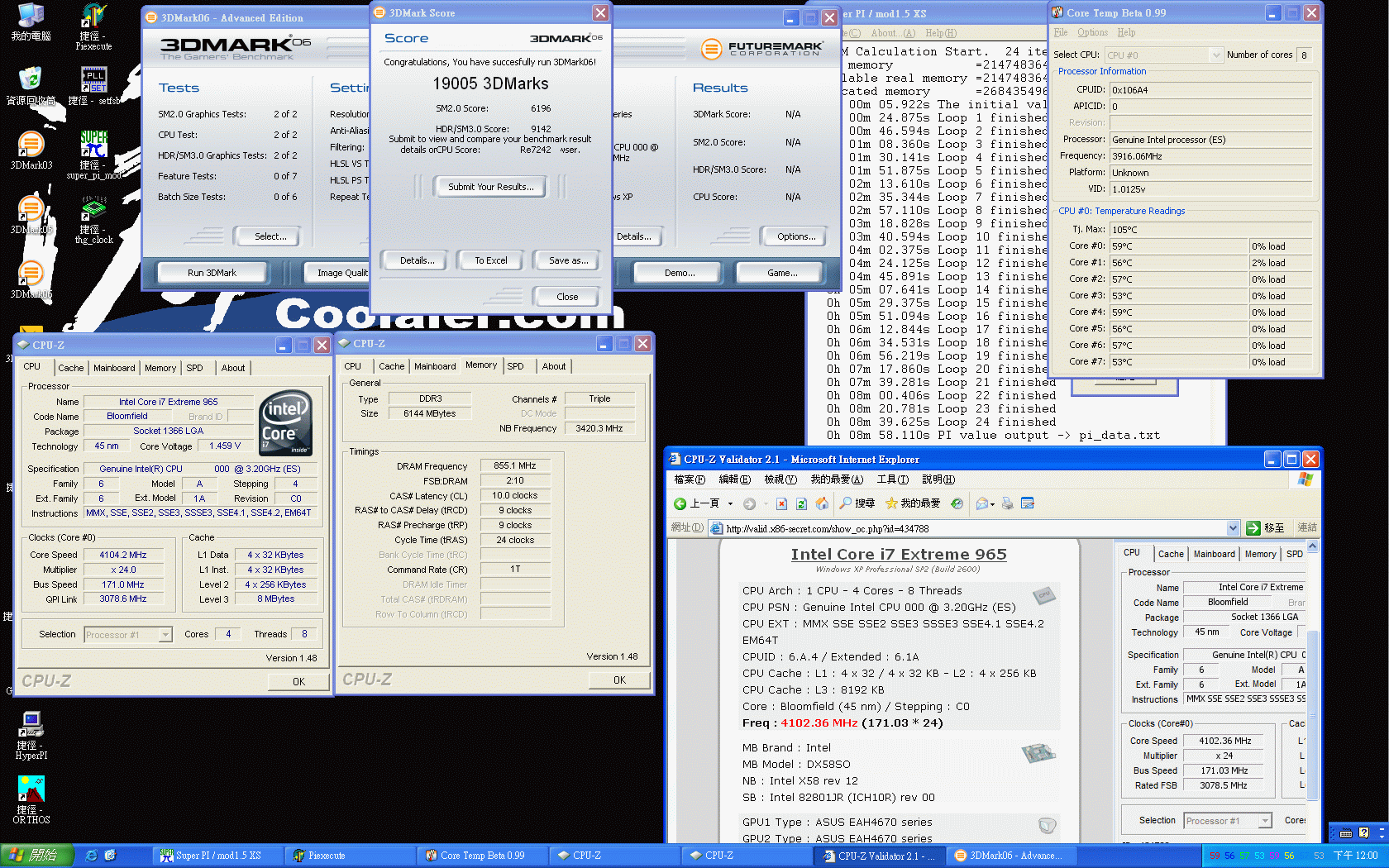Expand CPU-Z Processor selection dropdown
The image size is (1389, 868).
(165, 635)
